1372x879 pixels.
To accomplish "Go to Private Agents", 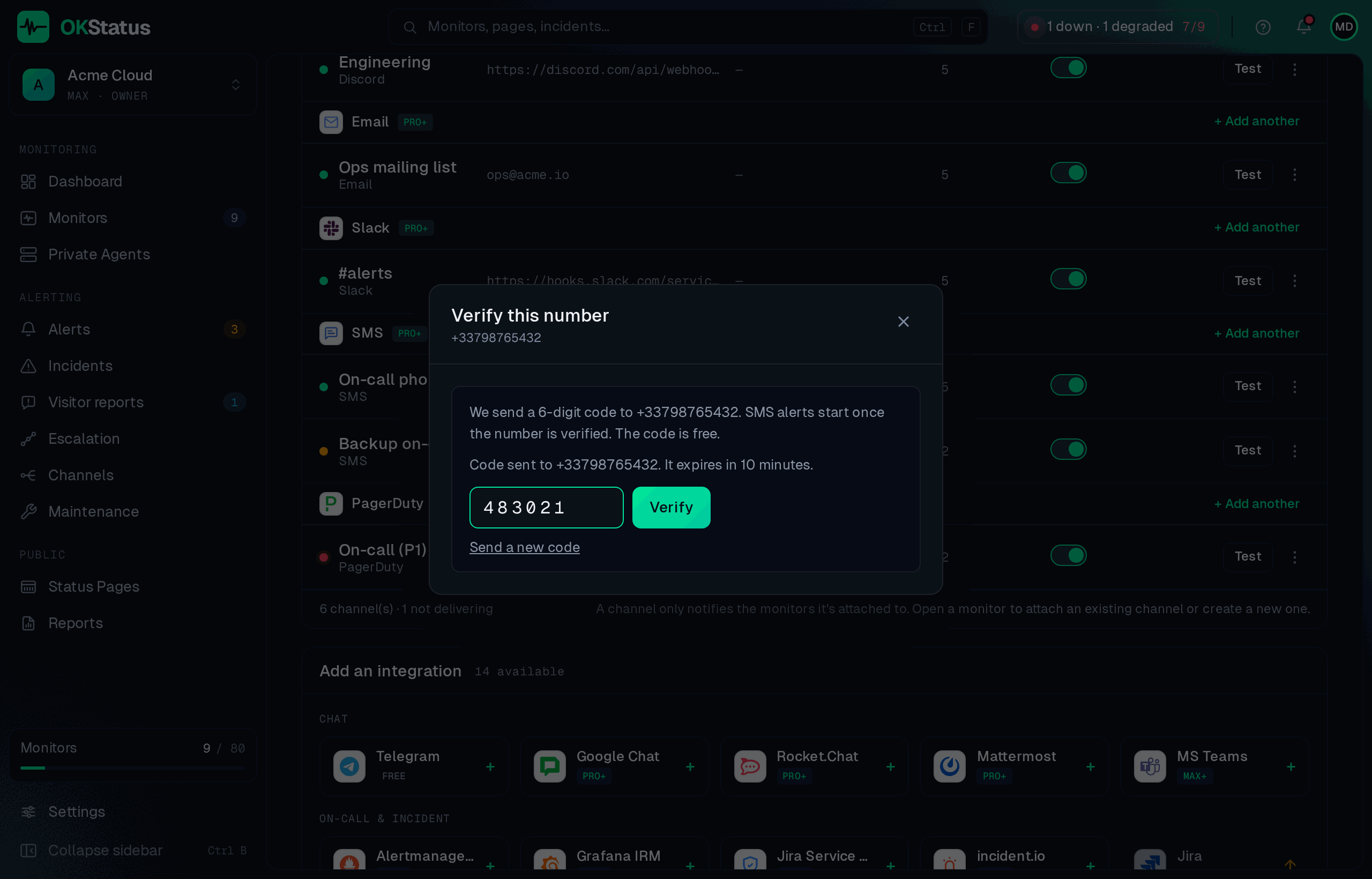I will coord(132,255).
